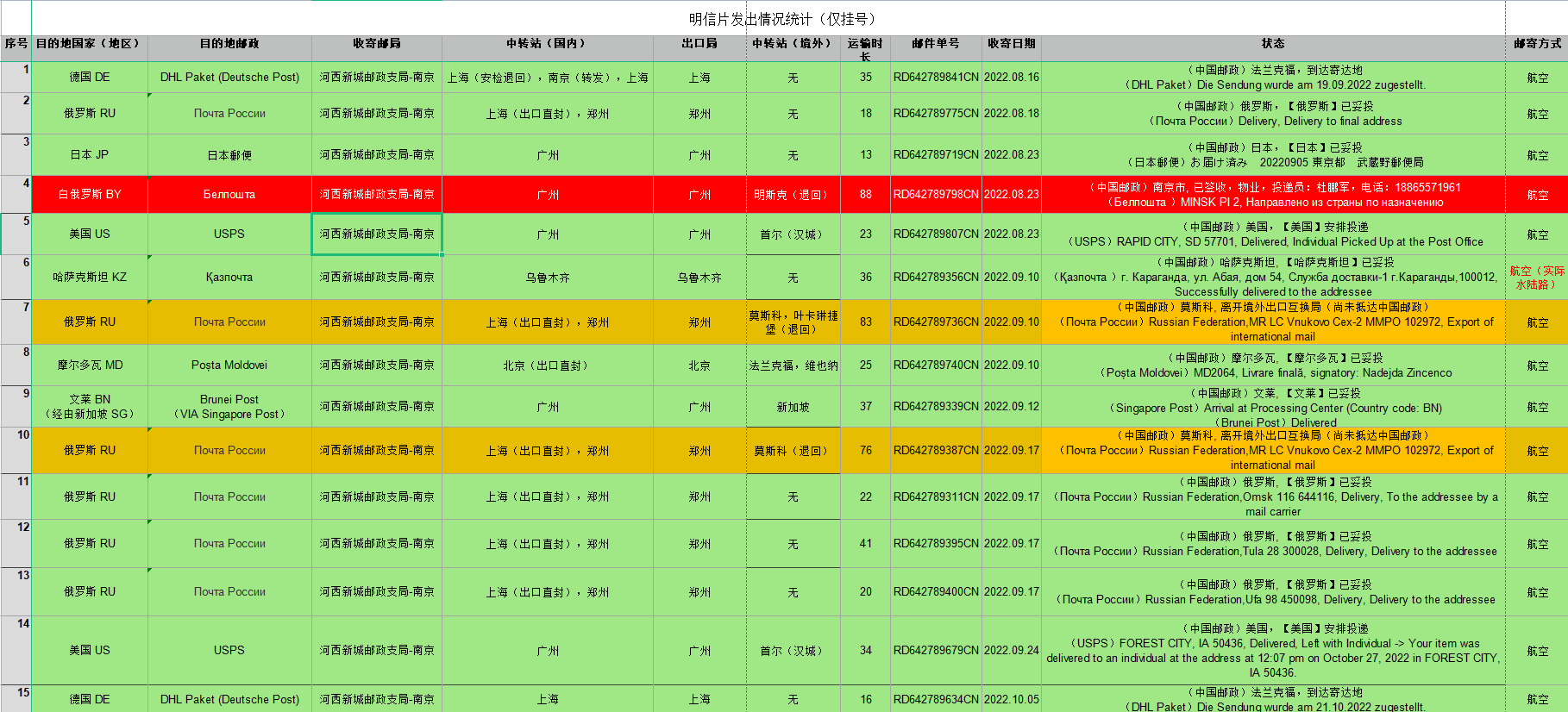Screen dimensions: 1568x712
Task: Select the 邮件单号 header cell
Action: (936, 44)
